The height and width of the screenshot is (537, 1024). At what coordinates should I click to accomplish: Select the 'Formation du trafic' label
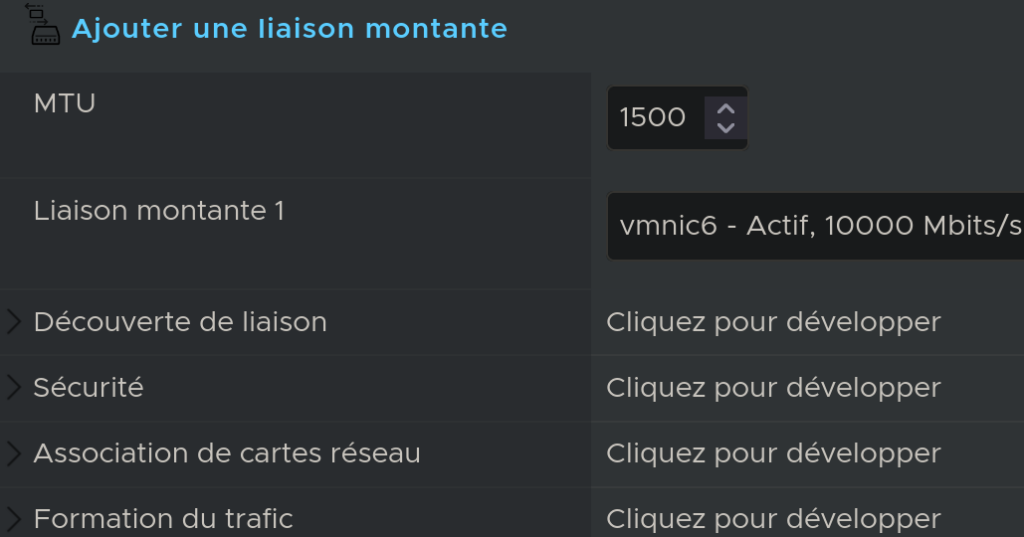[163, 519]
